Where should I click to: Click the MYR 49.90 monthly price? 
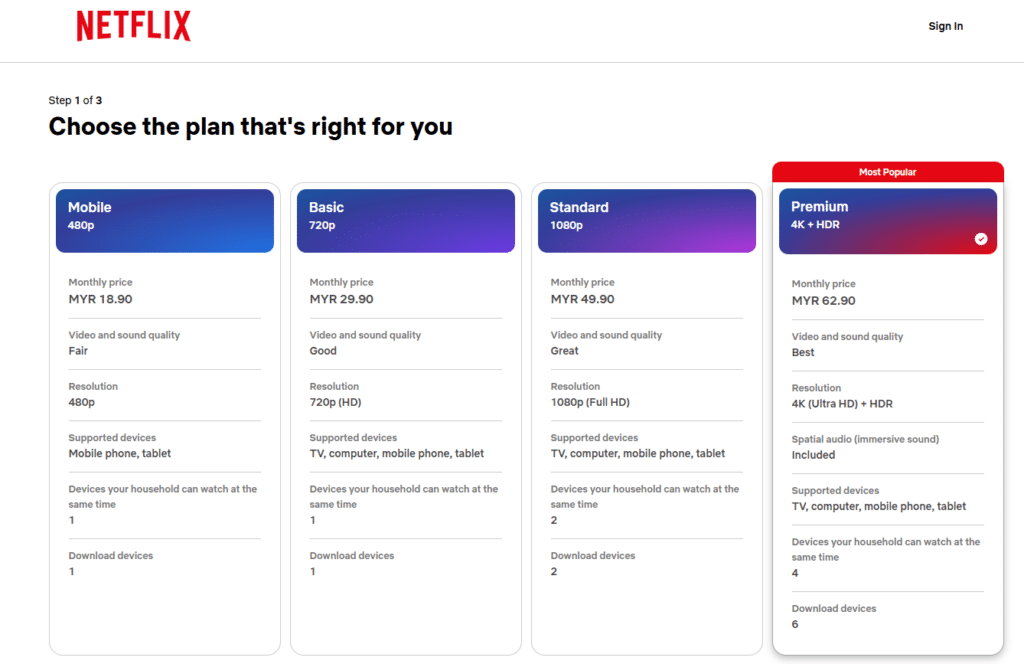point(583,299)
